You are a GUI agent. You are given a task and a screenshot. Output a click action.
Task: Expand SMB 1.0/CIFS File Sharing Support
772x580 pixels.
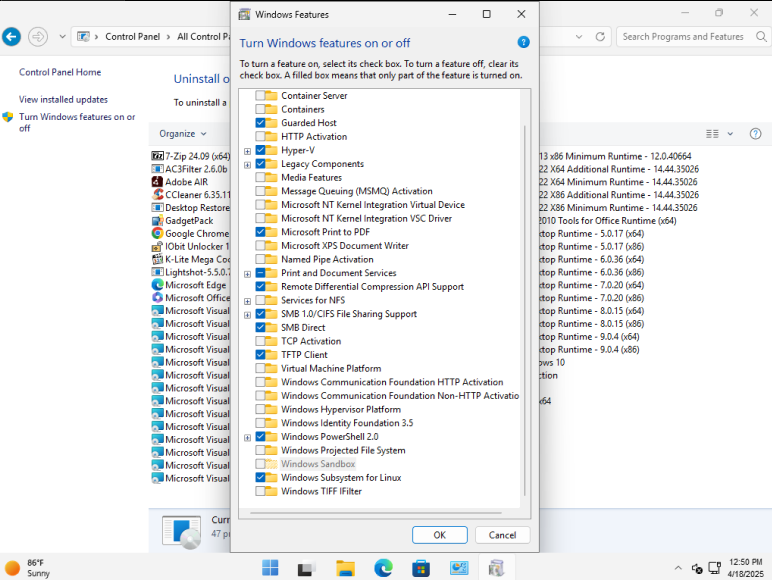[248, 315]
